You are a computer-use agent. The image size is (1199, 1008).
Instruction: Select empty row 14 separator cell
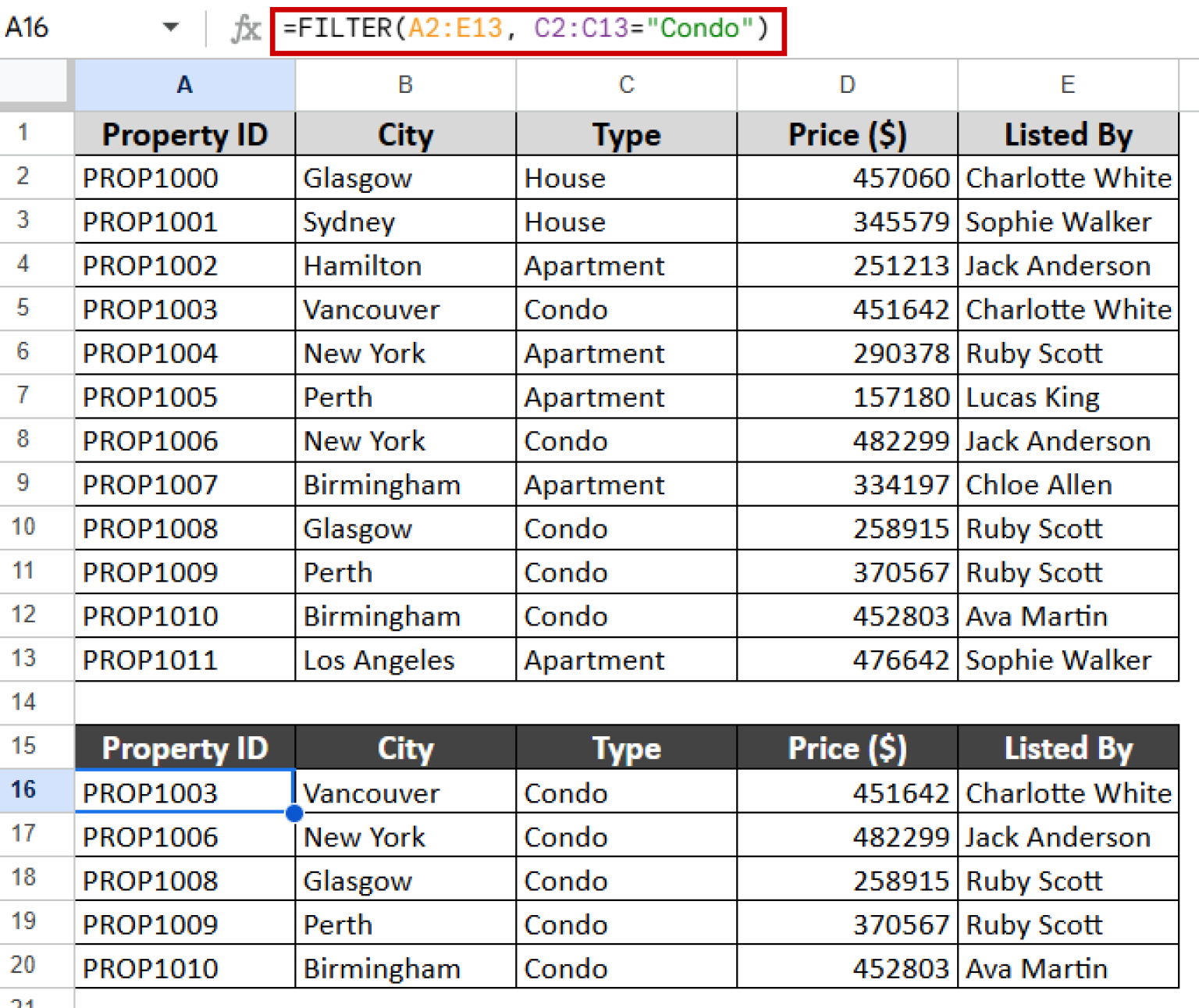point(184,702)
